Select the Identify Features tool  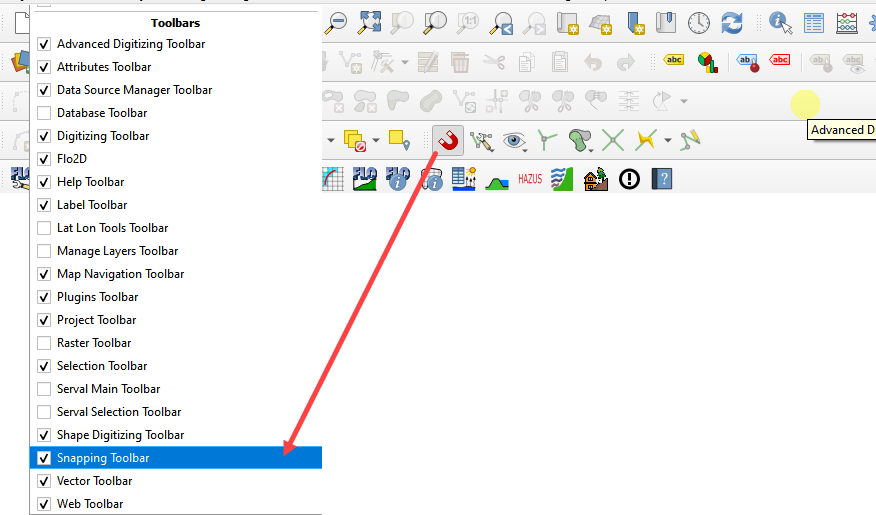[781, 22]
